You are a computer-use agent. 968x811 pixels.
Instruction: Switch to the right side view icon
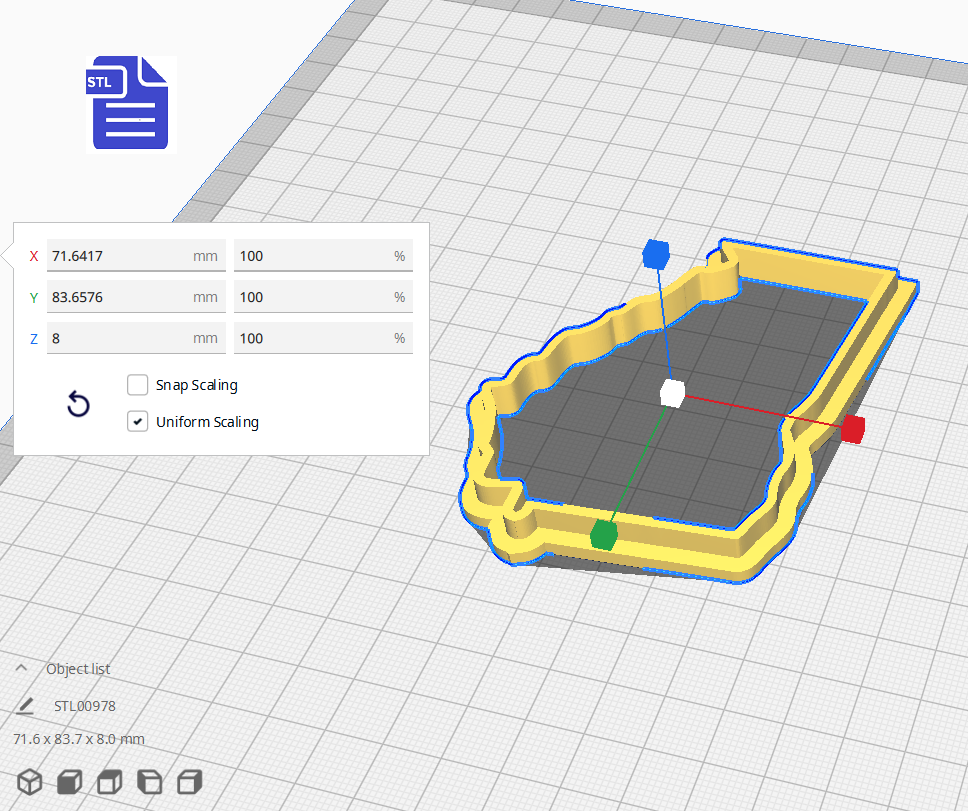tap(189, 782)
